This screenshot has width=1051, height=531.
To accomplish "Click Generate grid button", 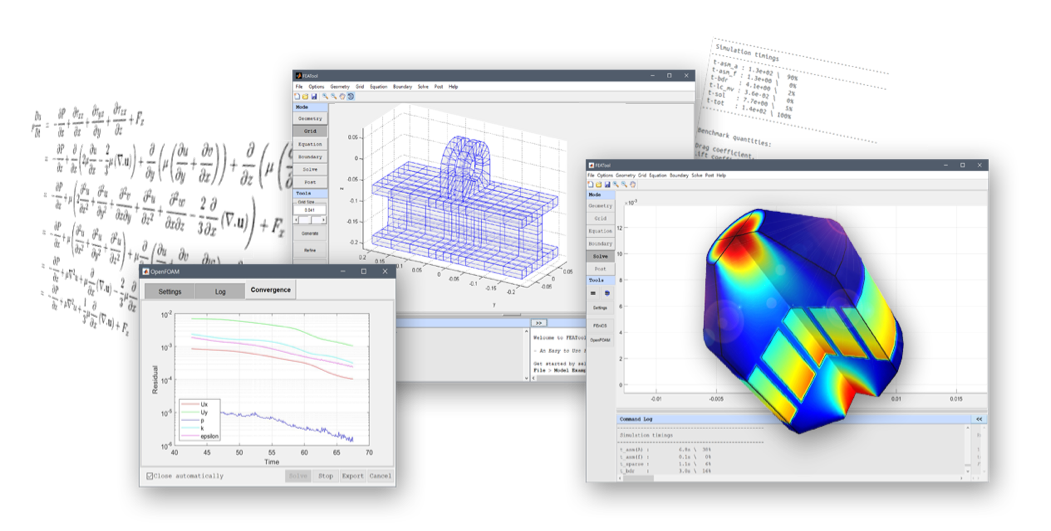I will (310, 233).
